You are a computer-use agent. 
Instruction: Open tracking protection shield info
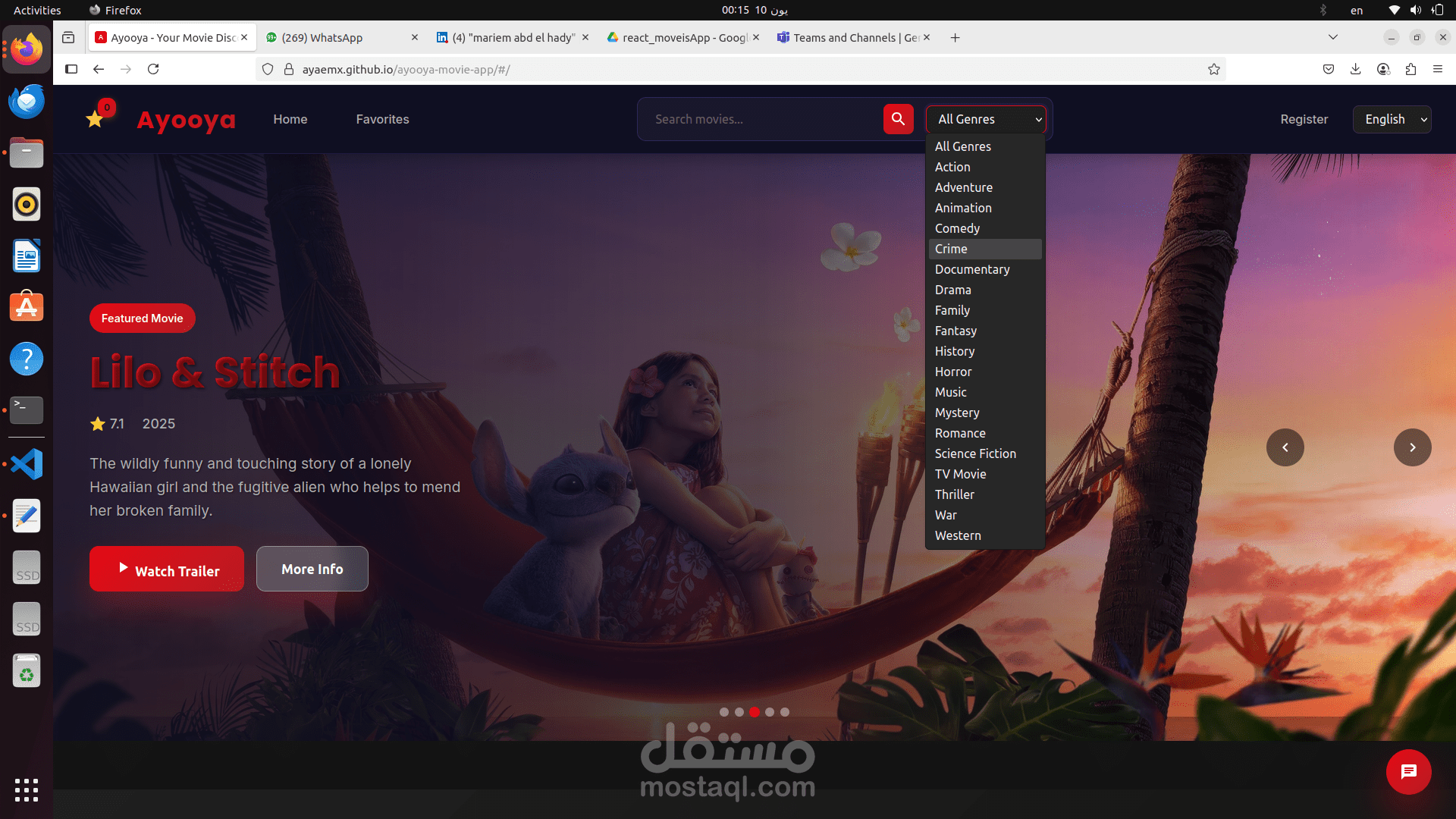268,69
